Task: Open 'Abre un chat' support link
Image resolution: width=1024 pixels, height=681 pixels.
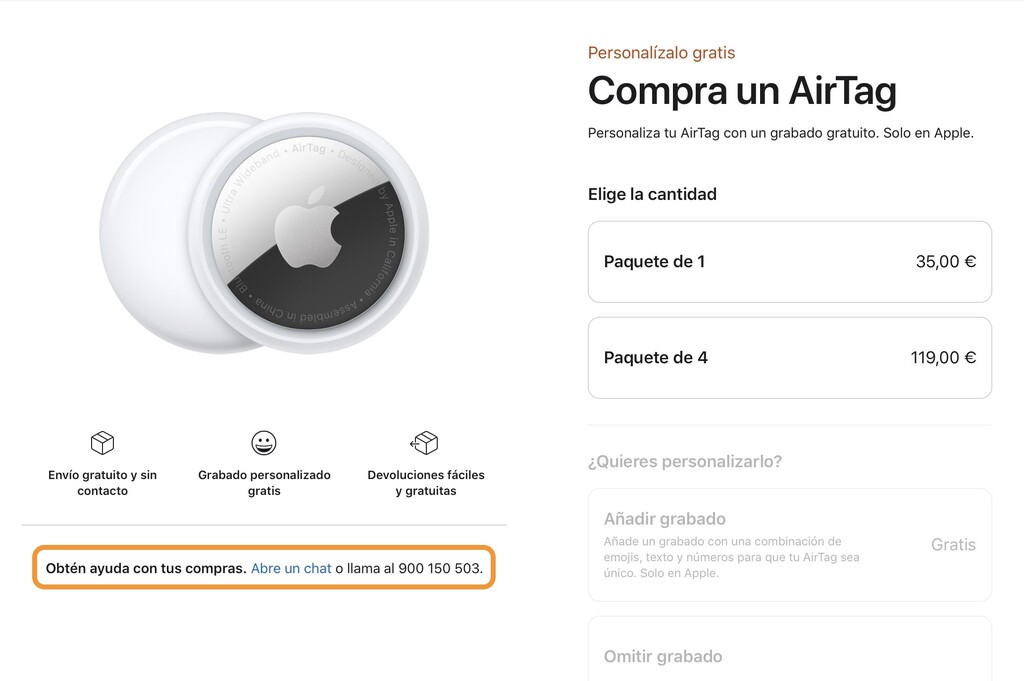Action: tap(291, 568)
